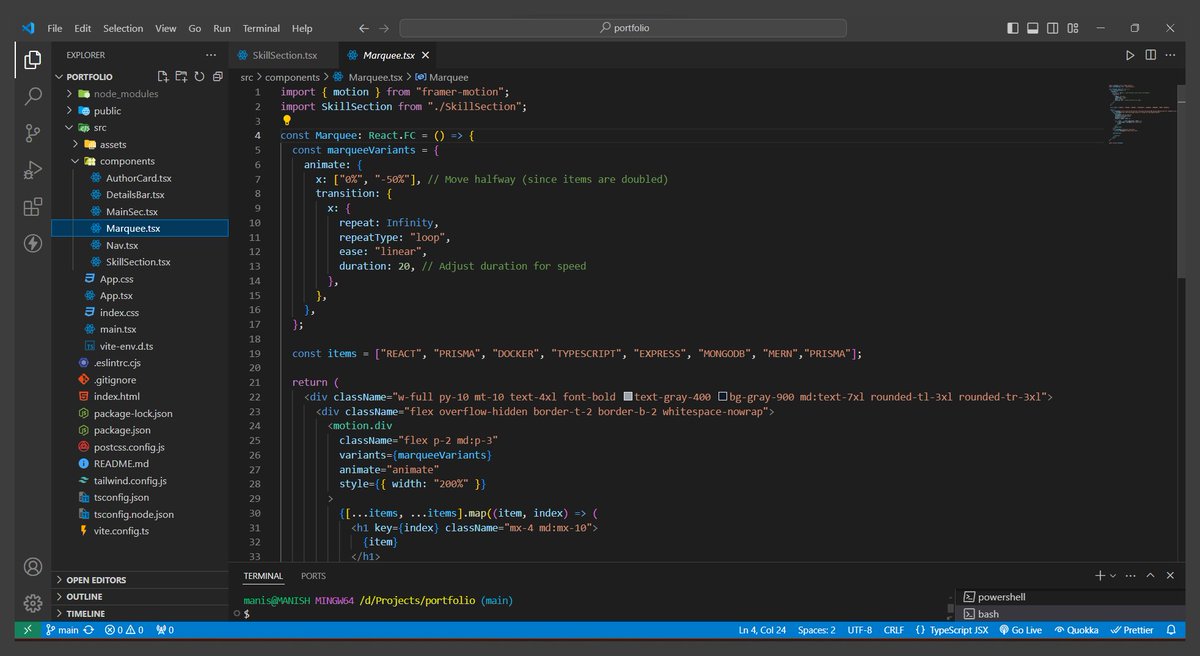Toggle the primary side bar

(x=1013, y=28)
